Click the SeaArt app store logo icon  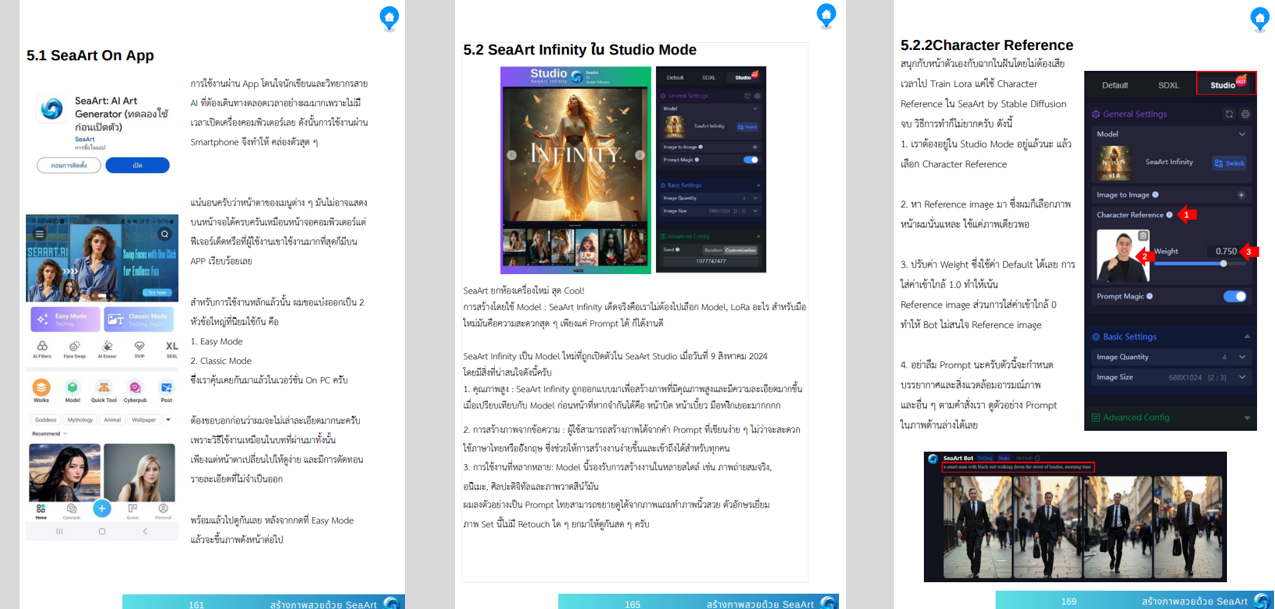(51, 110)
